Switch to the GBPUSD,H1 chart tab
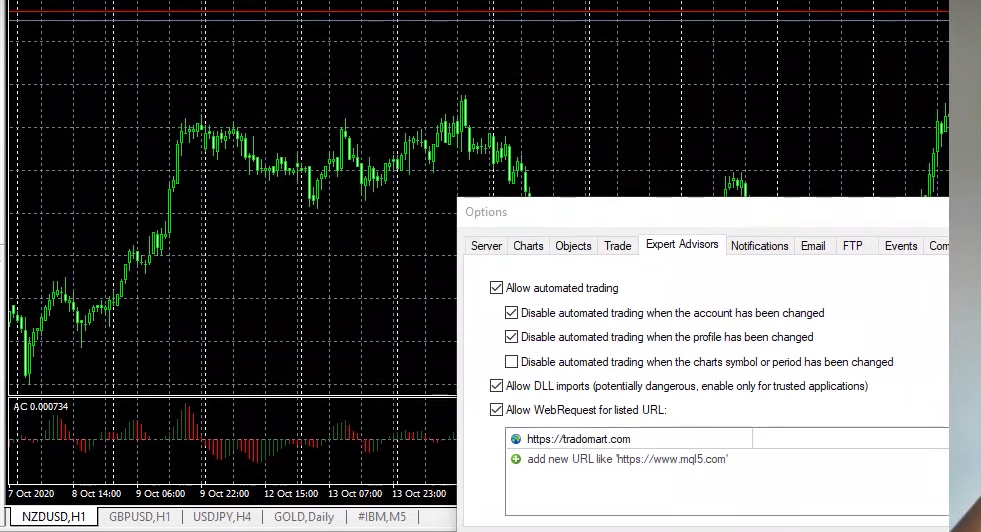 (140, 517)
